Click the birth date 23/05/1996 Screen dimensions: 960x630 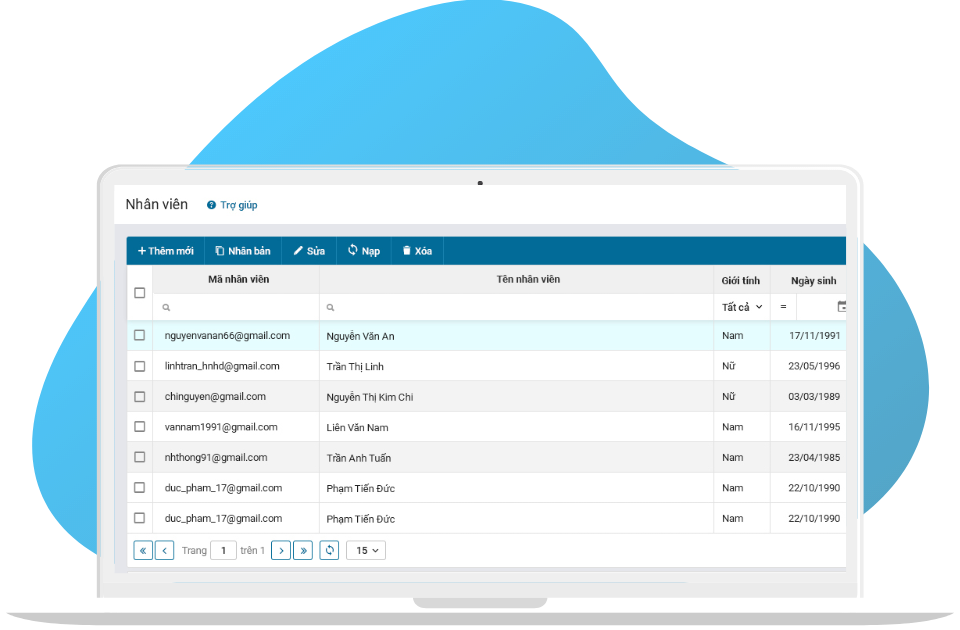pyautogui.click(x=814, y=366)
